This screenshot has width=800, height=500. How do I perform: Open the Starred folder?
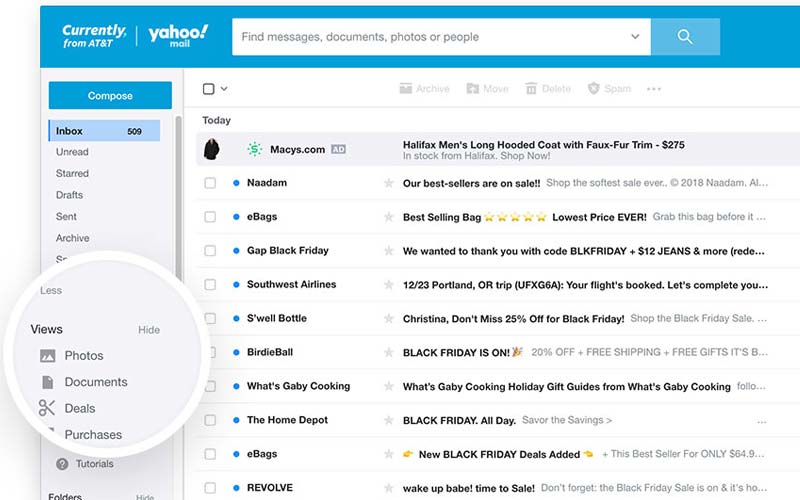[x=72, y=173]
